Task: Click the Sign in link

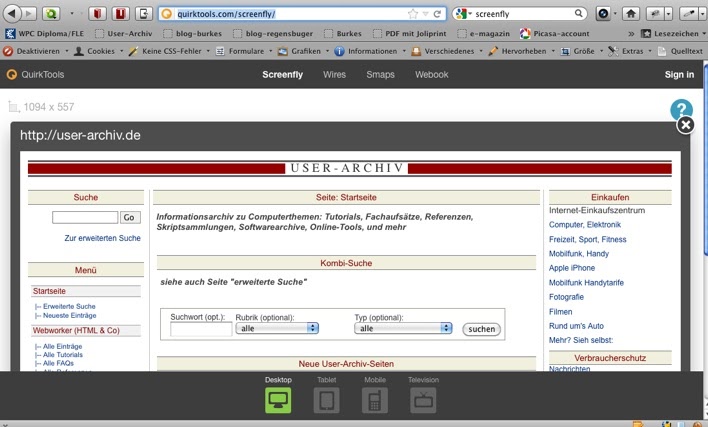Action: pyautogui.click(x=679, y=74)
